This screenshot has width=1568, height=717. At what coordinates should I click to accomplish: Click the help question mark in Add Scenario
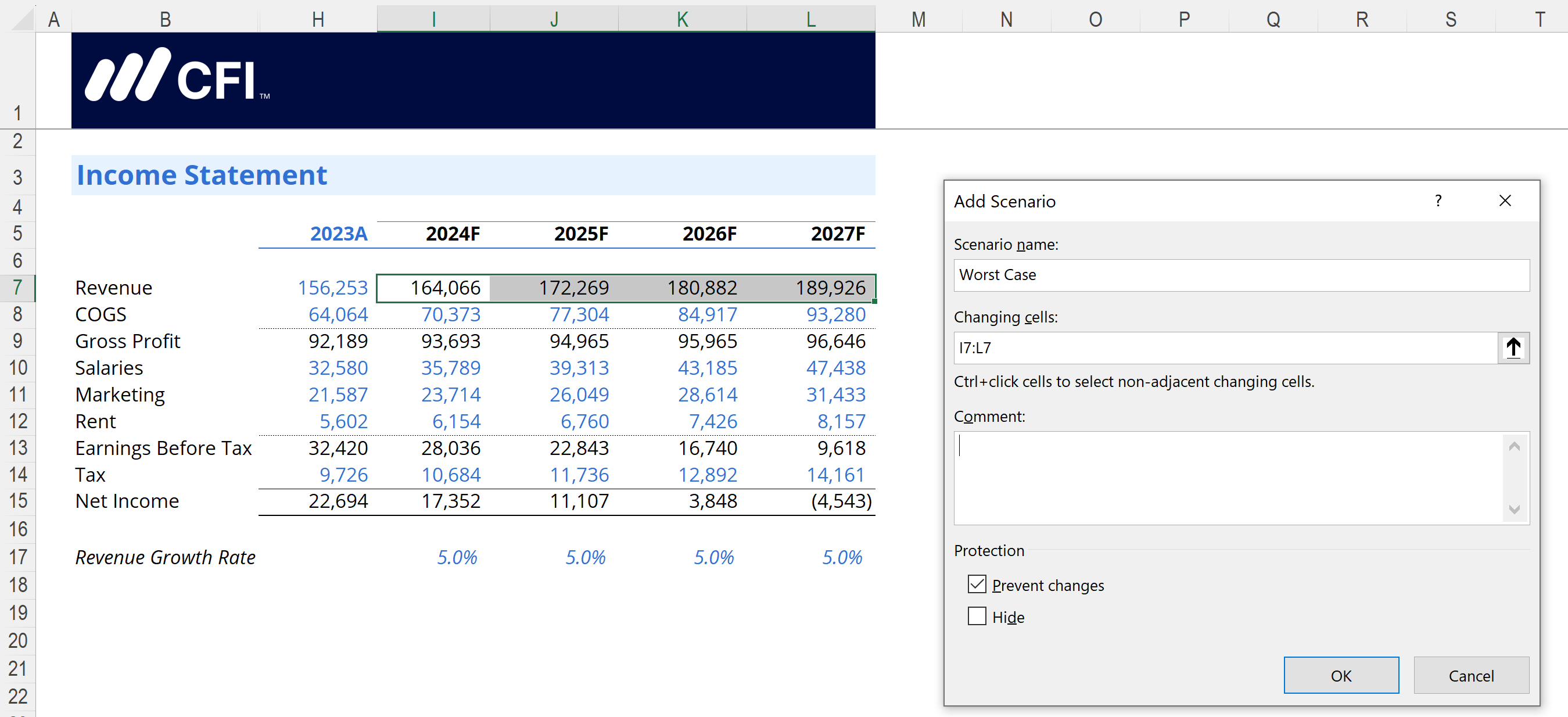[x=1438, y=201]
